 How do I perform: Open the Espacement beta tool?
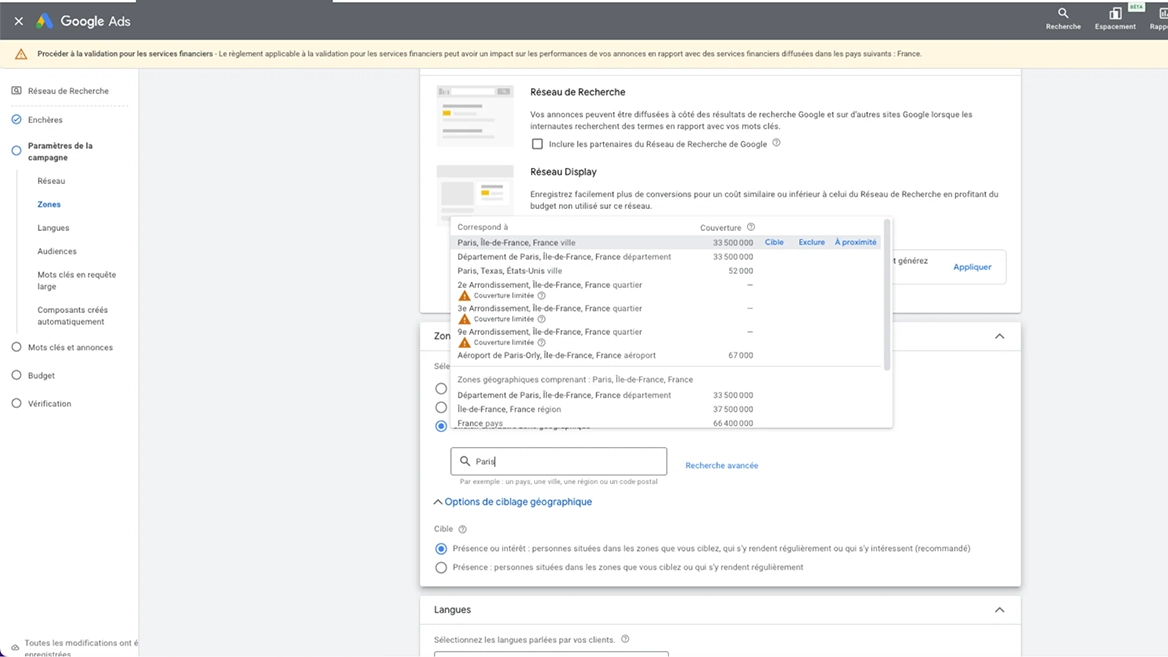coord(1115,19)
